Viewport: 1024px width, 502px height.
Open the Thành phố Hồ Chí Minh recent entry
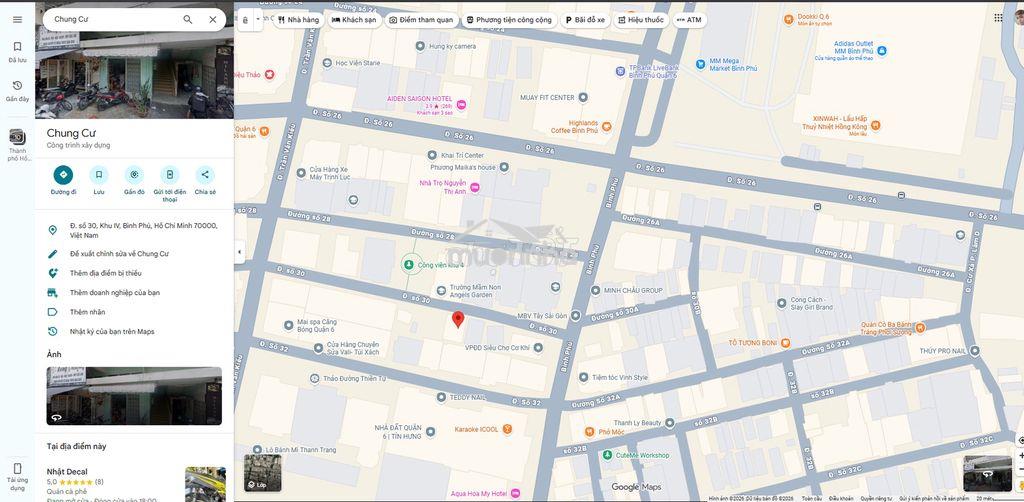[x=18, y=145]
